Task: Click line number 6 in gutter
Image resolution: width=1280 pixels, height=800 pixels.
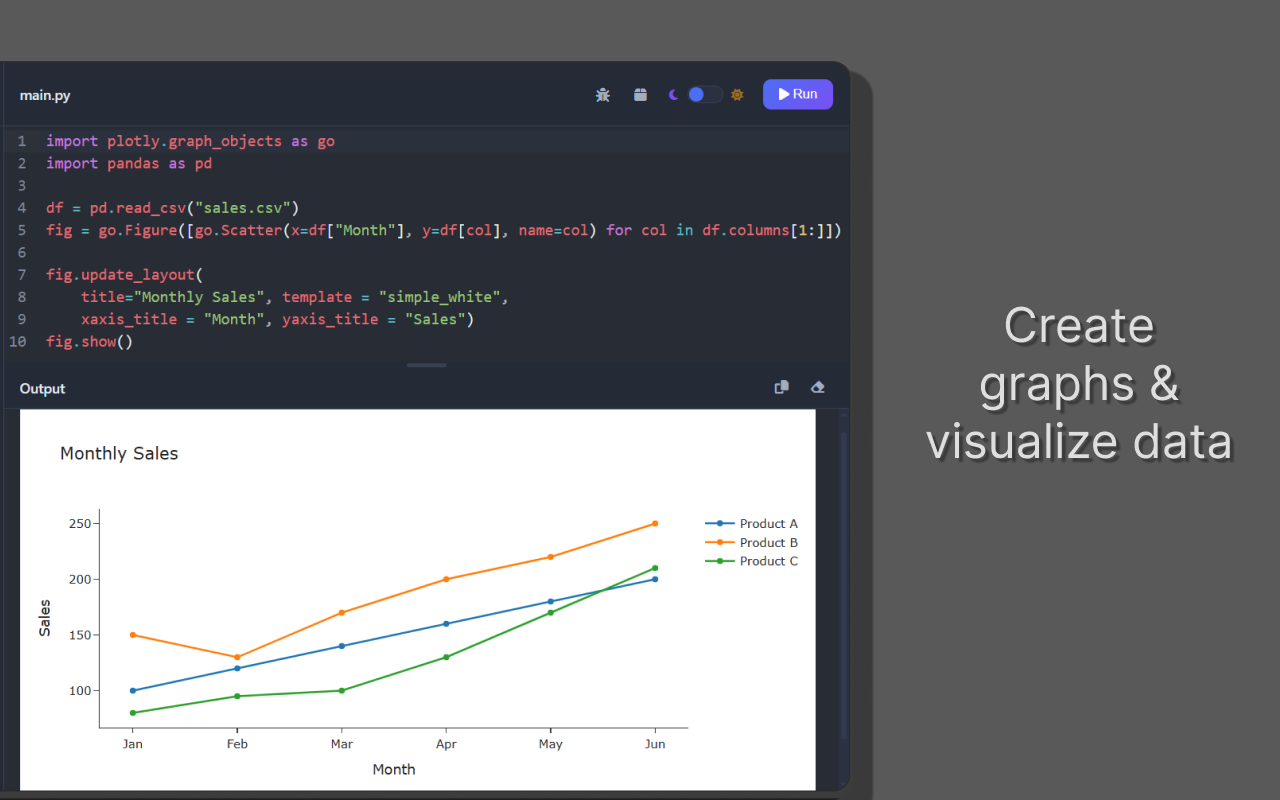Action: coord(22,252)
